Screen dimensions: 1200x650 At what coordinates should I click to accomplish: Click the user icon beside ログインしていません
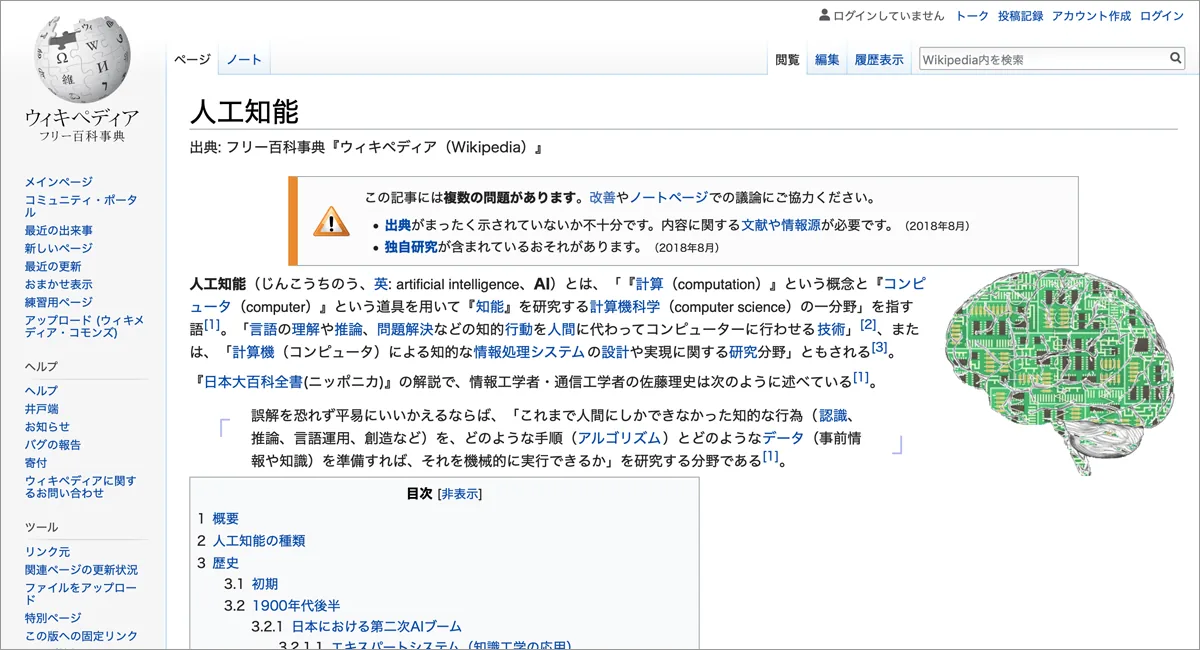tap(825, 15)
